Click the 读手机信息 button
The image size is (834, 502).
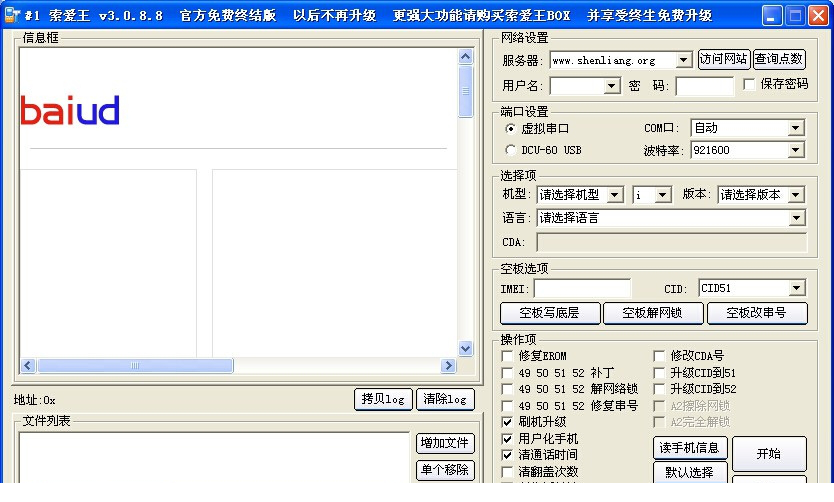point(689,448)
